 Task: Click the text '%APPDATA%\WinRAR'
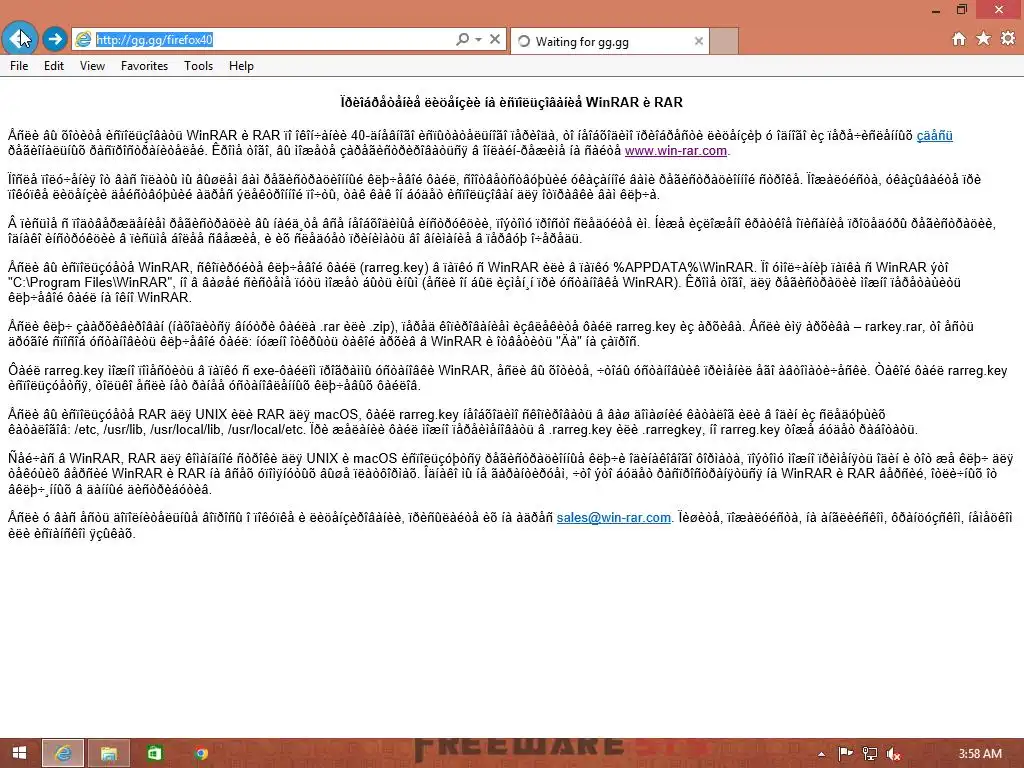tap(684, 268)
